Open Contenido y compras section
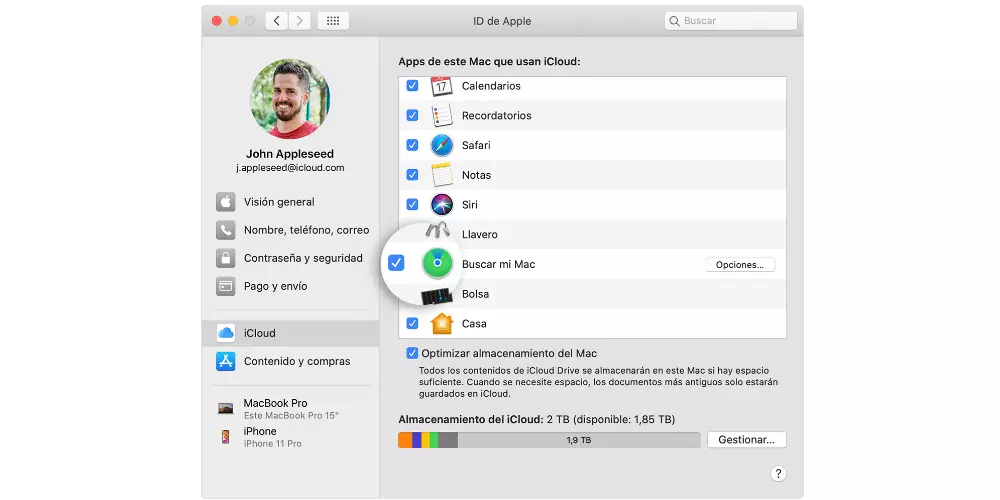1000x500 pixels. [291, 361]
